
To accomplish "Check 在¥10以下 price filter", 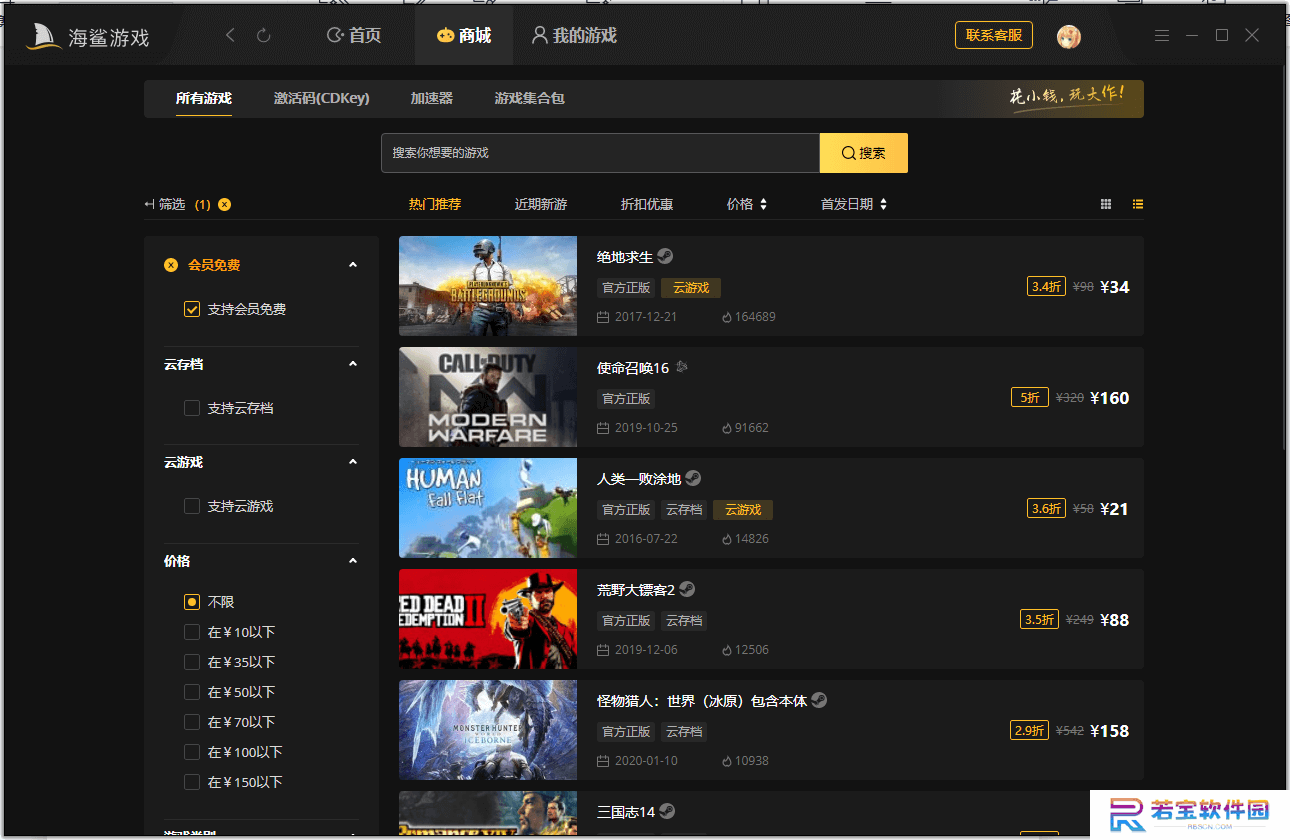I will (x=192, y=632).
